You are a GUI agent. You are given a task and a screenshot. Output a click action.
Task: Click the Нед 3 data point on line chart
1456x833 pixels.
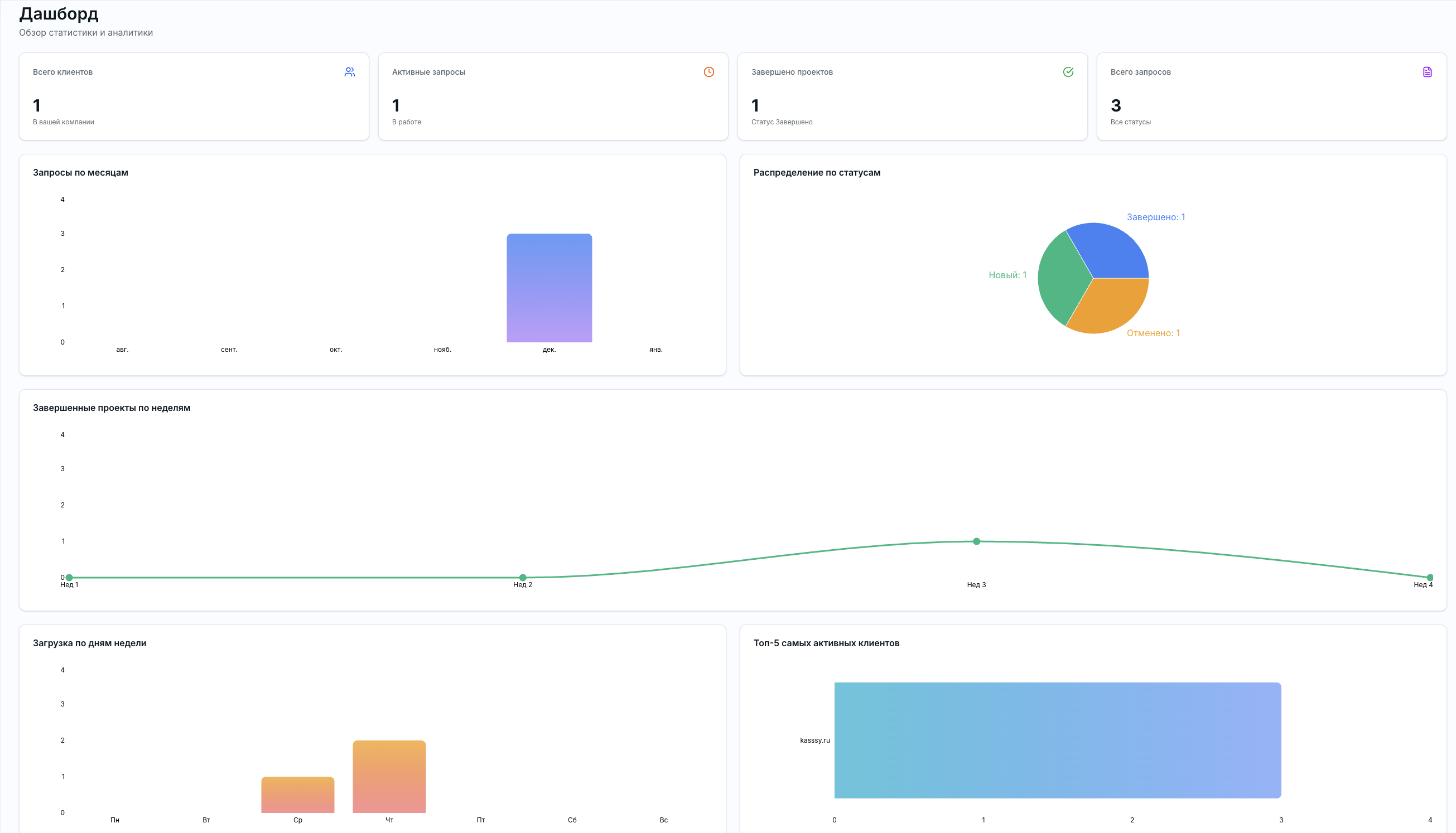click(x=976, y=541)
